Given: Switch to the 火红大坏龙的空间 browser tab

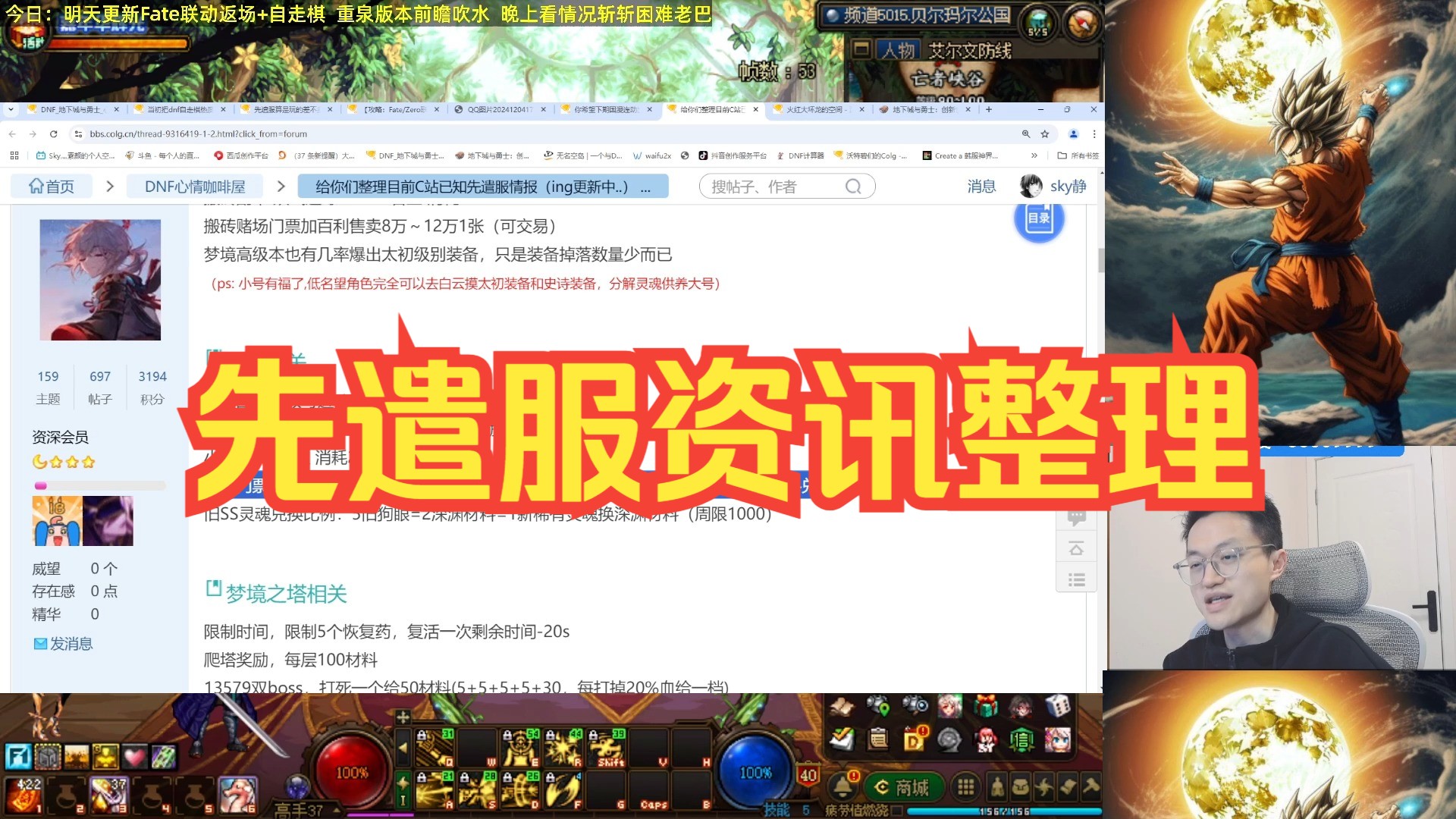Looking at the screenshot, I should (x=817, y=110).
